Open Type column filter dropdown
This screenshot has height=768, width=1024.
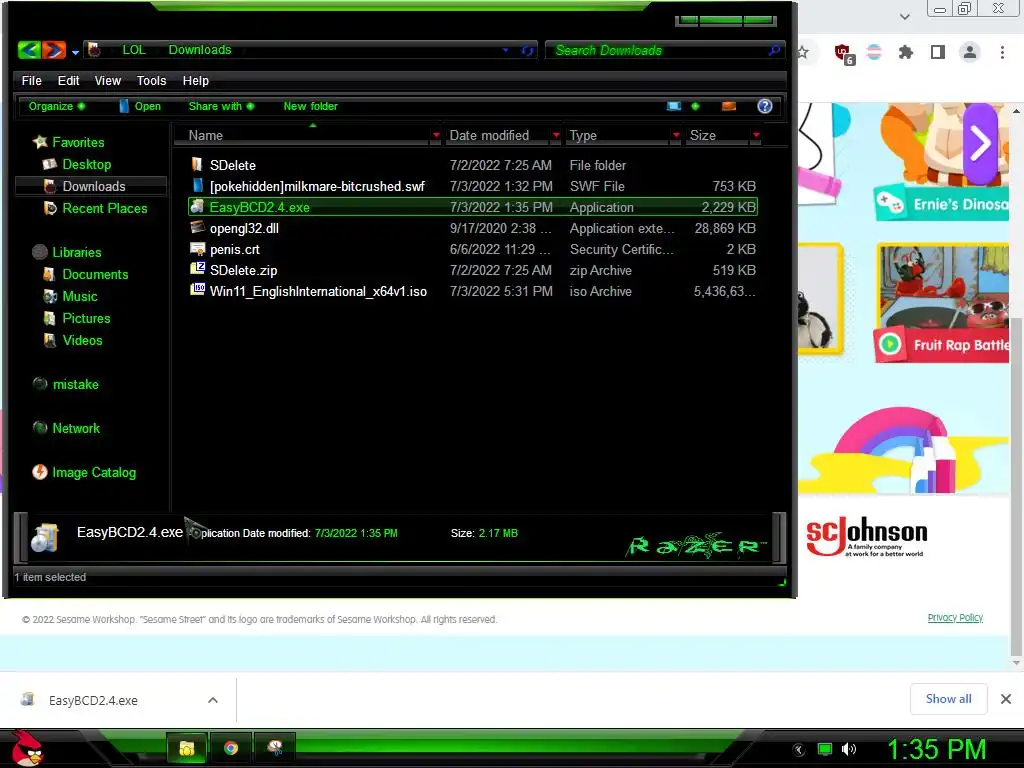(x=676, y=135)
